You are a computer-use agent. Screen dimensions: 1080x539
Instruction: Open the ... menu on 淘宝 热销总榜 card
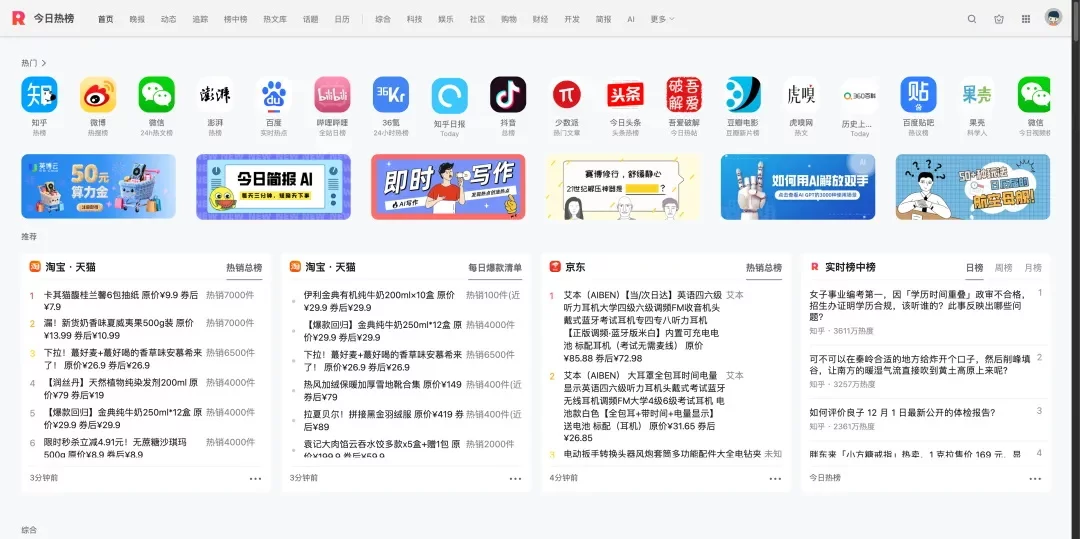pyautogui.click(x=256, y=478)
